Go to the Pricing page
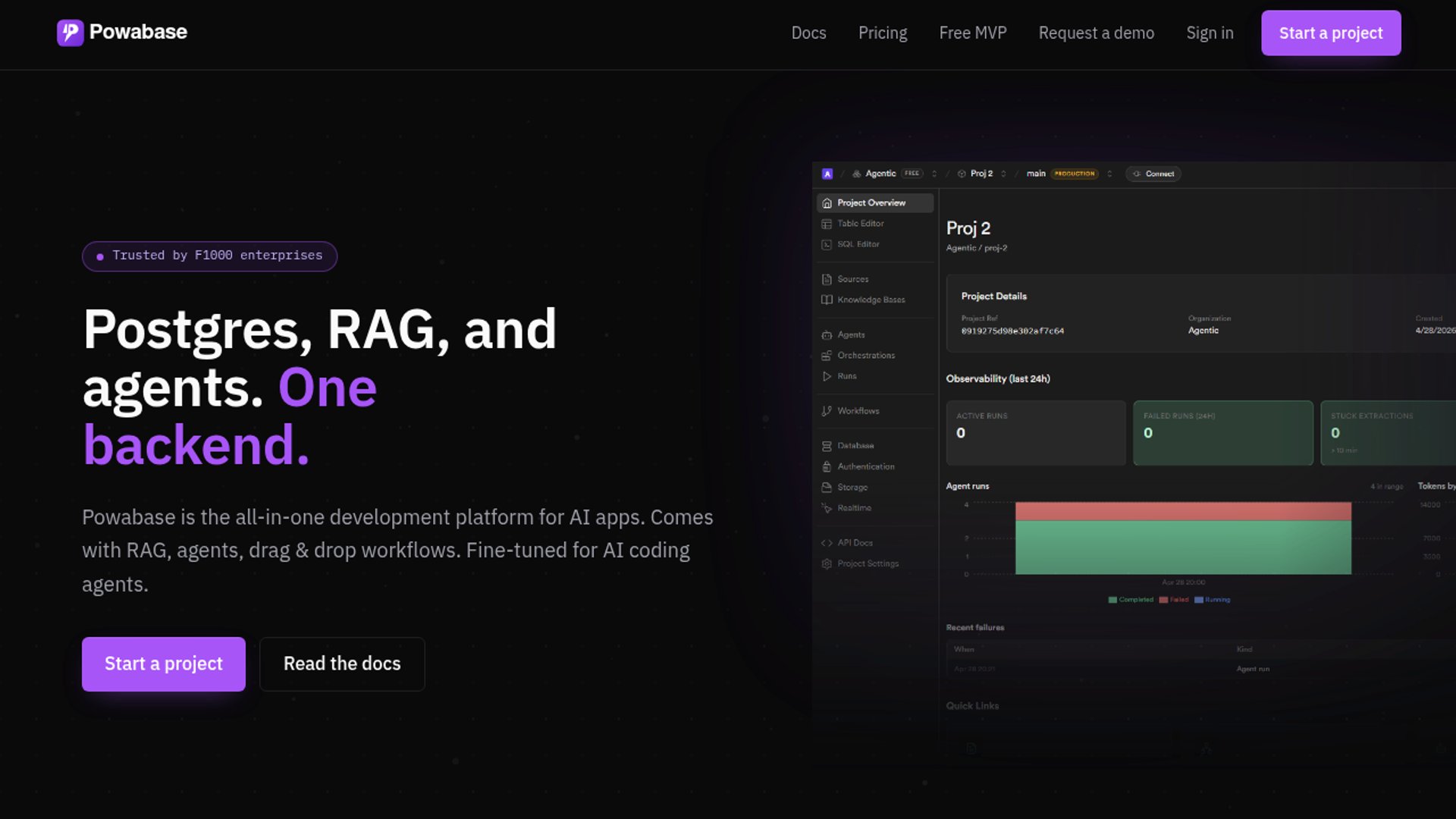 [883, 33]
